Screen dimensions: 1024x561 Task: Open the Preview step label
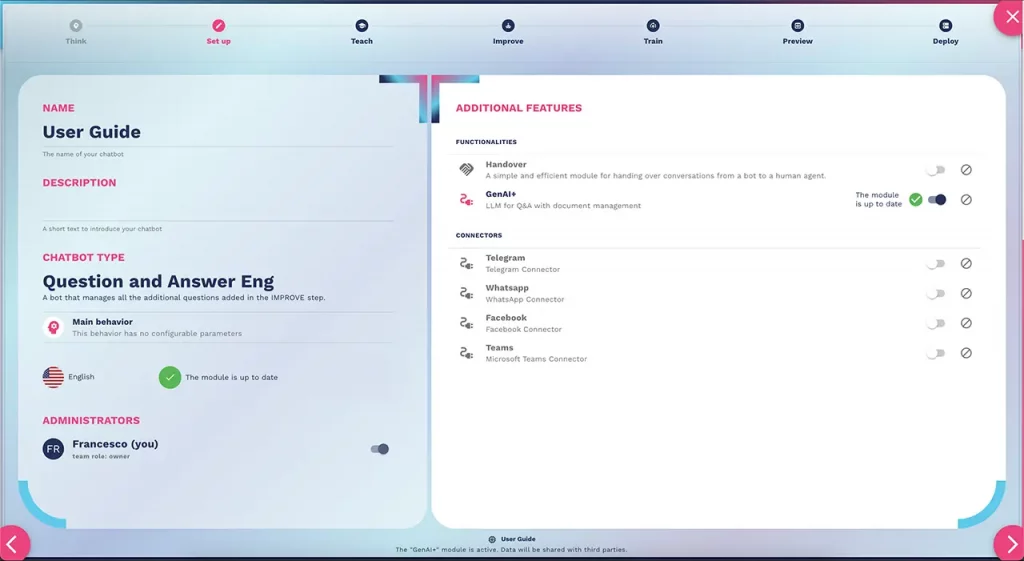(797, 41)
